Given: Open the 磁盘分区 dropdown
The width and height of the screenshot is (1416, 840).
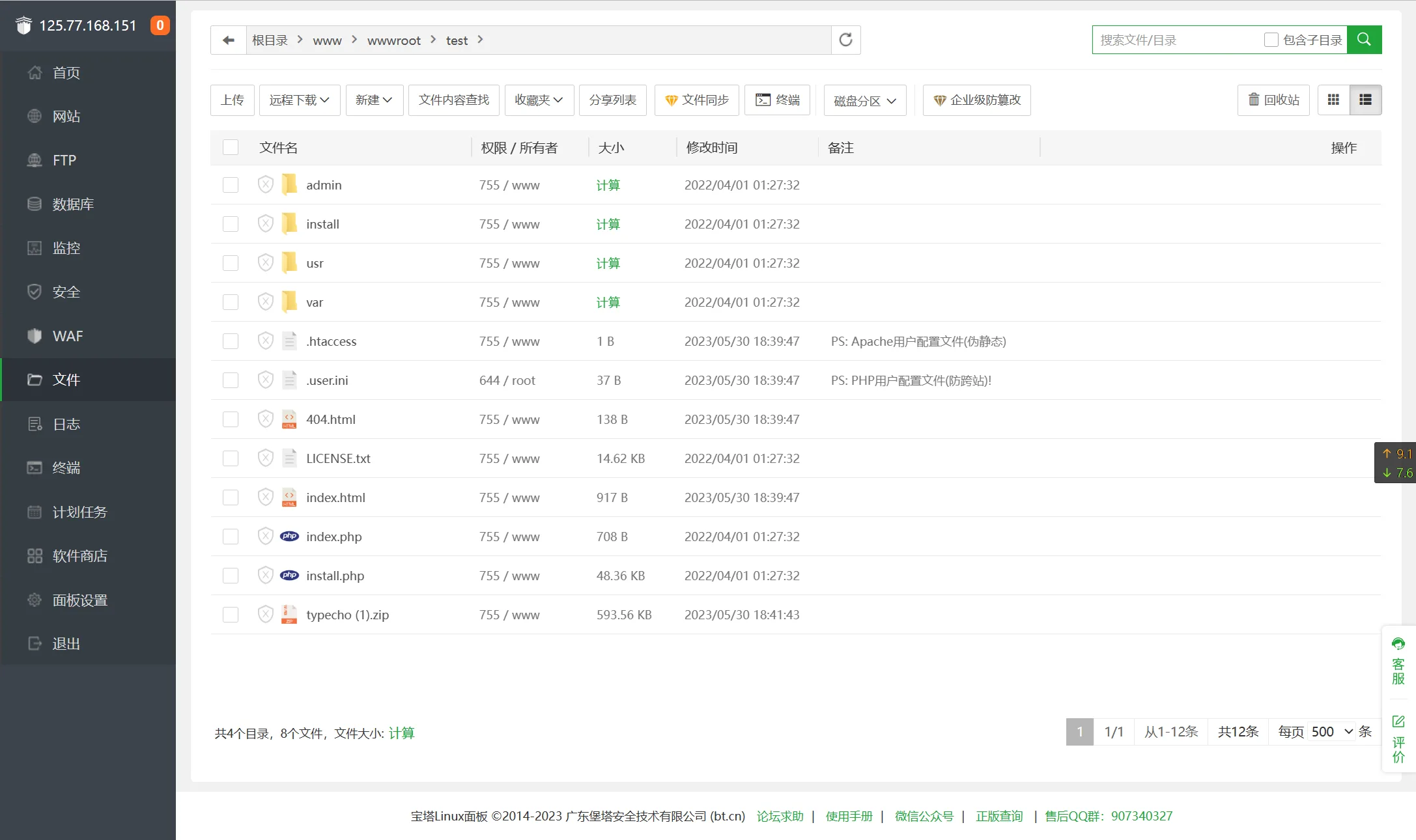Looking at the screenshot, I should (865, 101).
